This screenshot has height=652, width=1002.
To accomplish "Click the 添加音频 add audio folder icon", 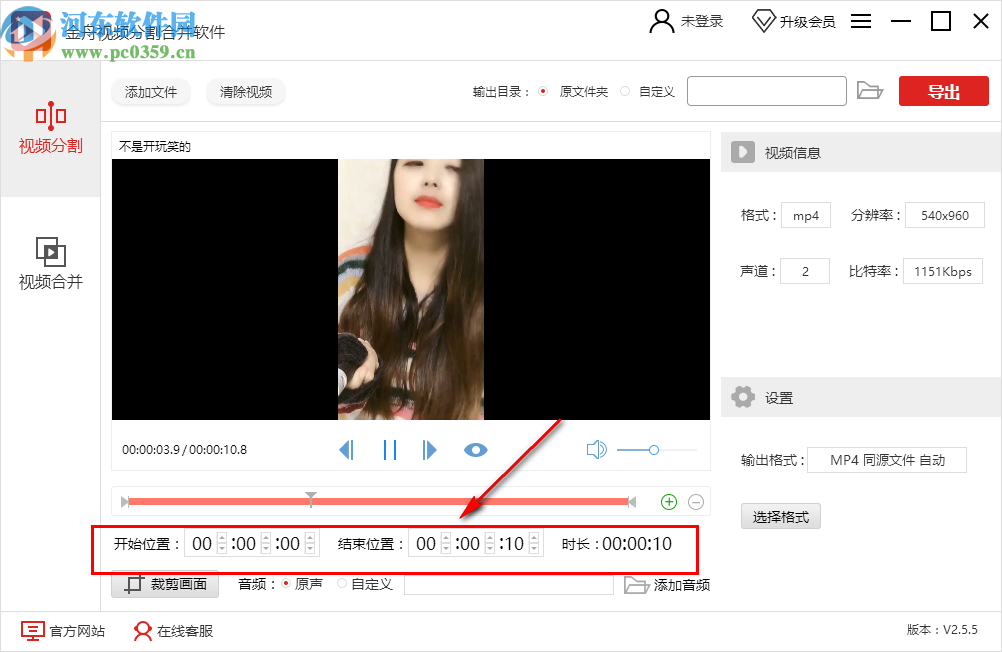I will 638,585.
